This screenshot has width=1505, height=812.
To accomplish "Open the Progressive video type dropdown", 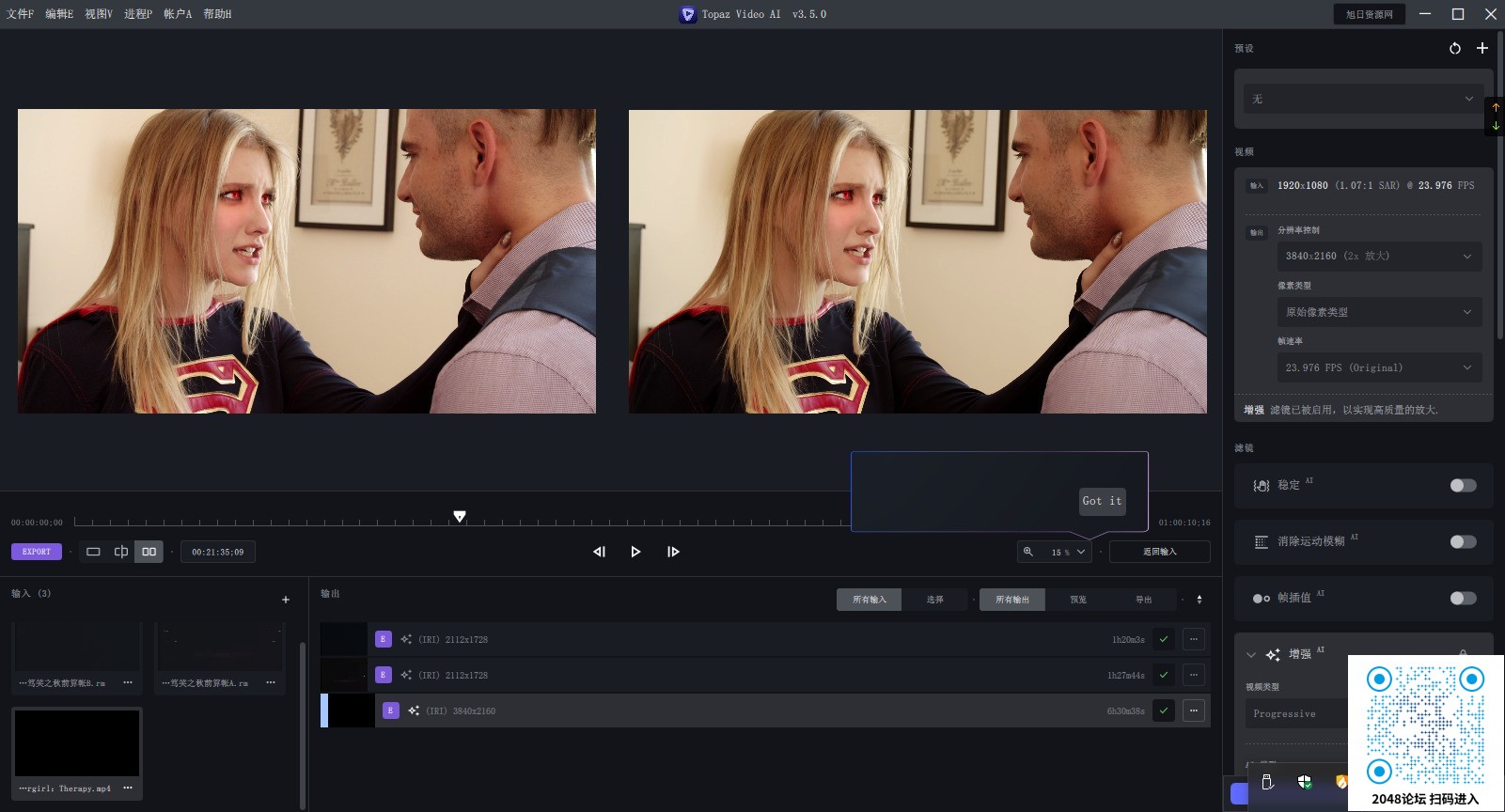I will (1297, 713).
